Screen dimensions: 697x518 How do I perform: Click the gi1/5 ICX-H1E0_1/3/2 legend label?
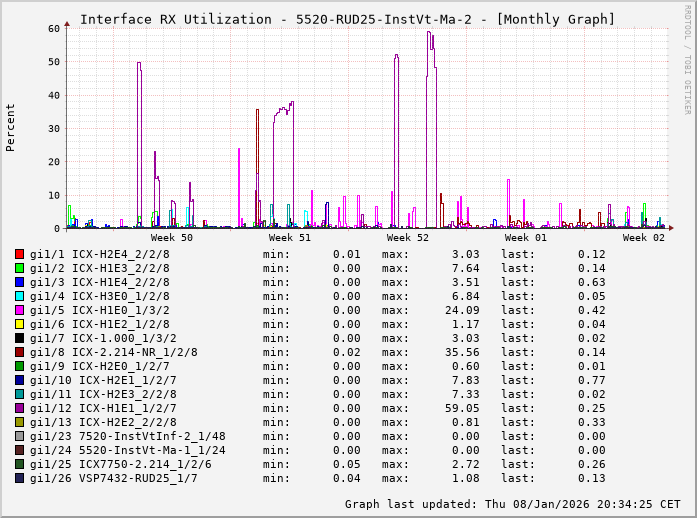coord(100,310)
